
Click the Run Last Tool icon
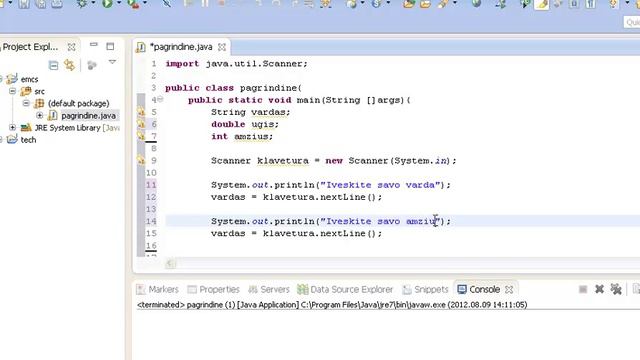(x=133, y=4)
